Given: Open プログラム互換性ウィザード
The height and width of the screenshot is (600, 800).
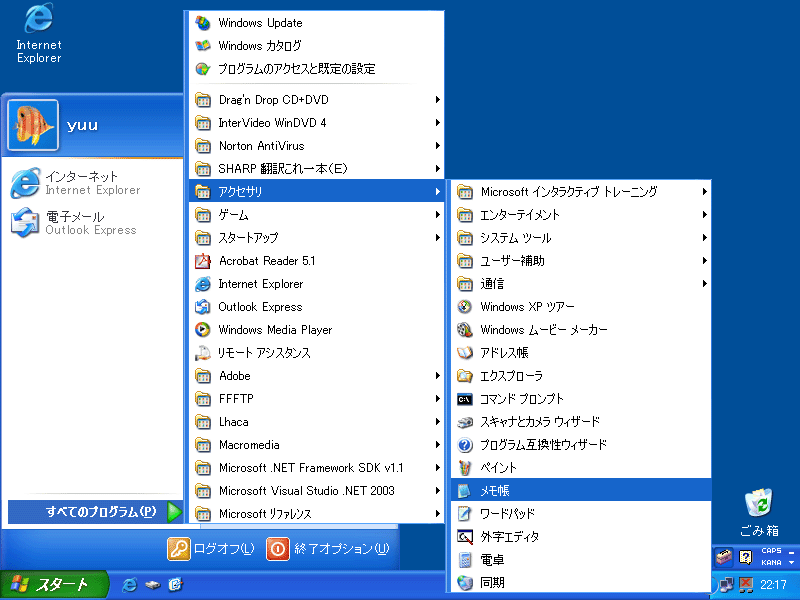Looking at the screenshot, I should pyautogui.click(x=581, y=445).
